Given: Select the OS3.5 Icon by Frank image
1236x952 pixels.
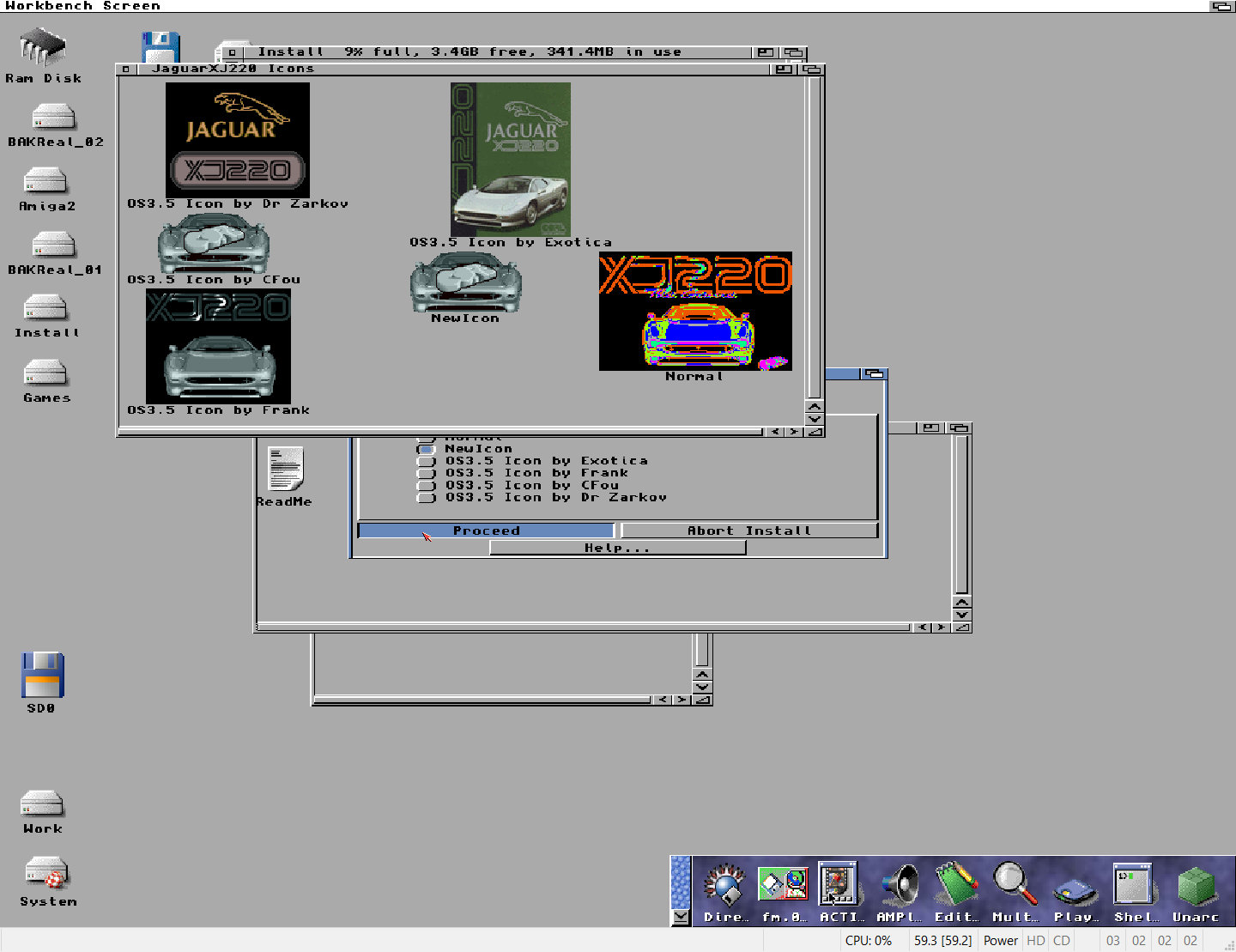Looking at the screenshot, I should (x=219, y=346).
